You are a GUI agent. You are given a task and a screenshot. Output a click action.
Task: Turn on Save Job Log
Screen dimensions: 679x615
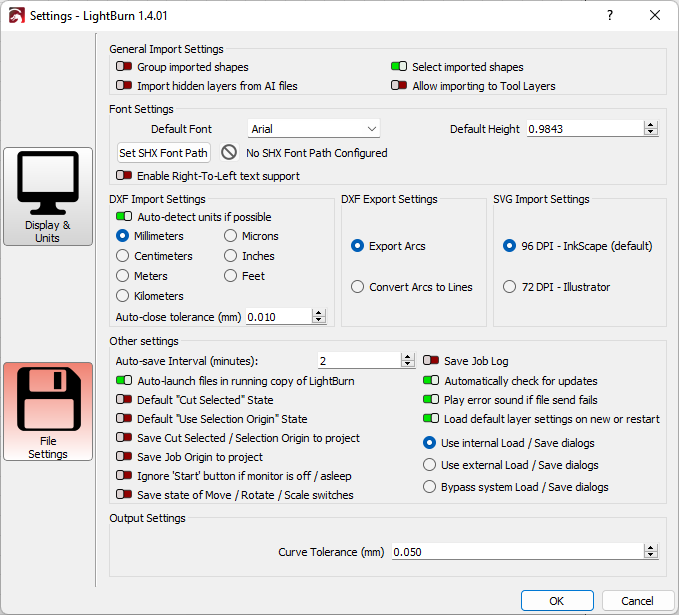431,360
